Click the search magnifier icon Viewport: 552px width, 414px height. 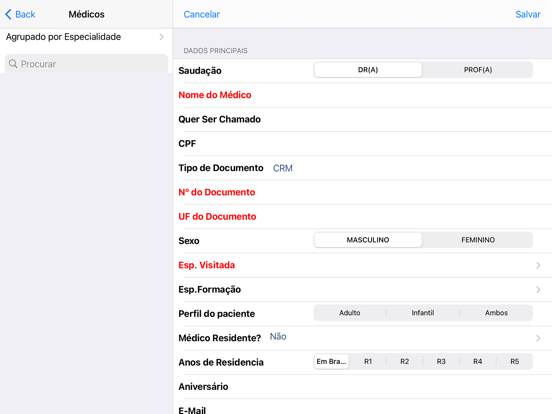tap(13, 64)
